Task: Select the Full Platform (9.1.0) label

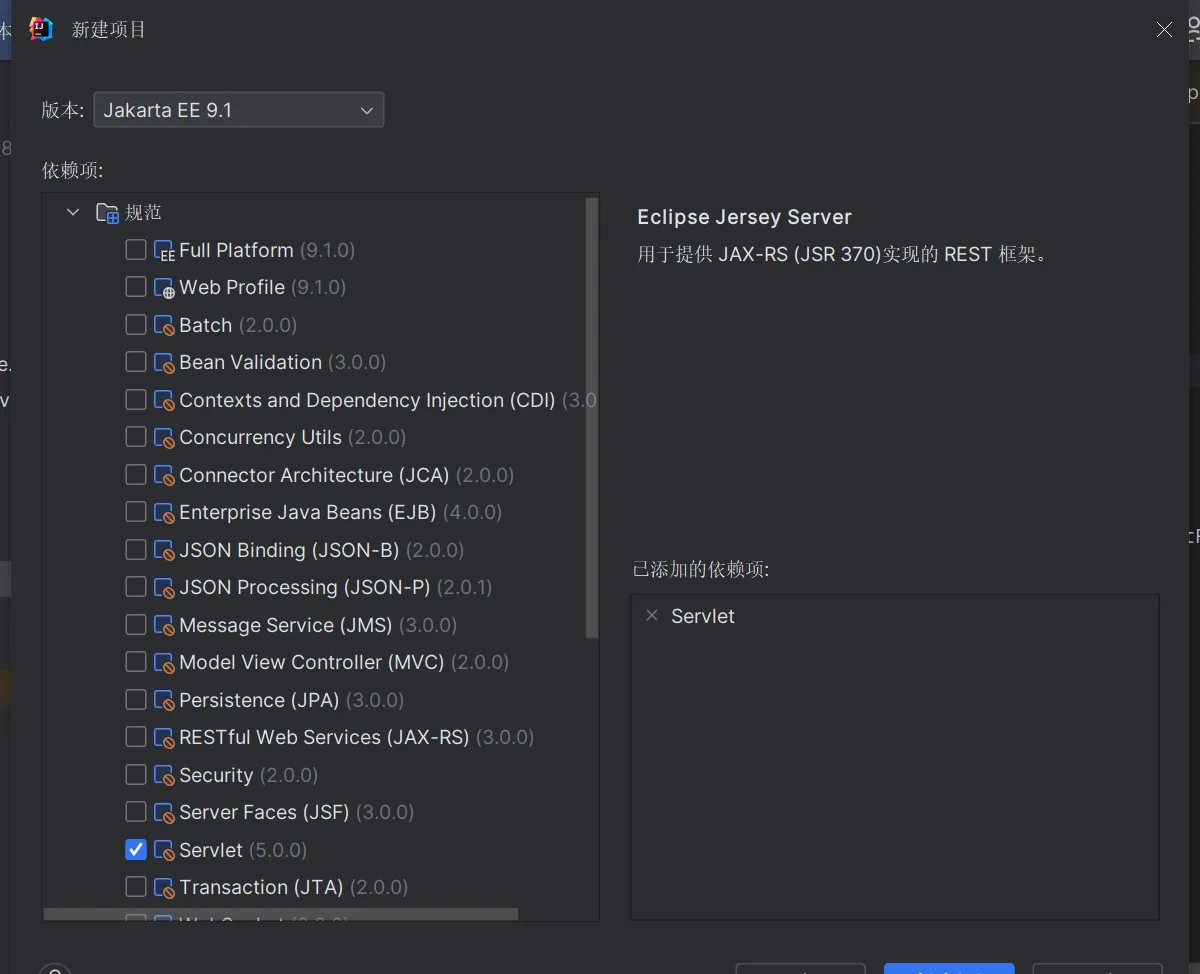Action: point(267,250)
